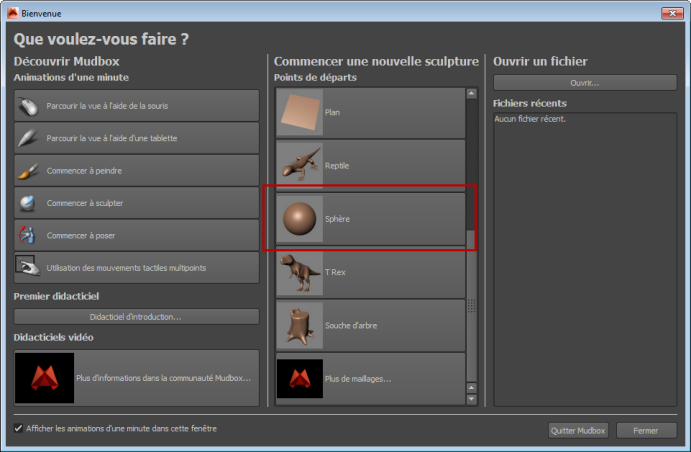This screenshot has width=691, height=452.
Task: Click the lower scroll up arrow above the down arrow
Action: coord(472,388)
